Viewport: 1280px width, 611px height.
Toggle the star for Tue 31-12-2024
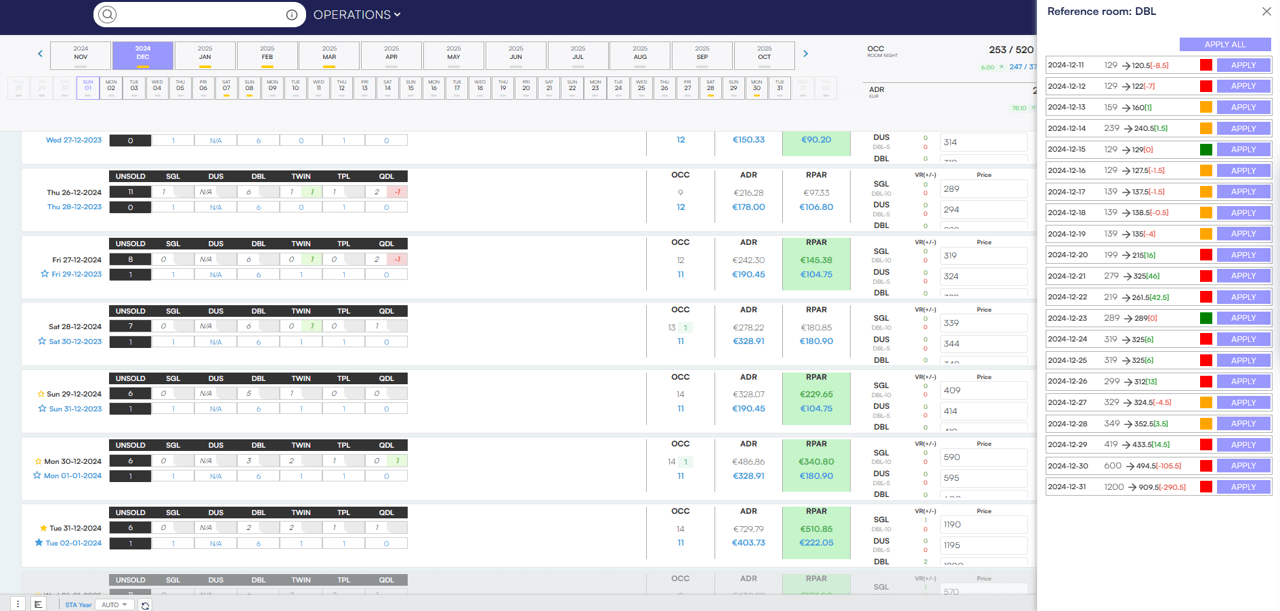click(x=43, y=528)
